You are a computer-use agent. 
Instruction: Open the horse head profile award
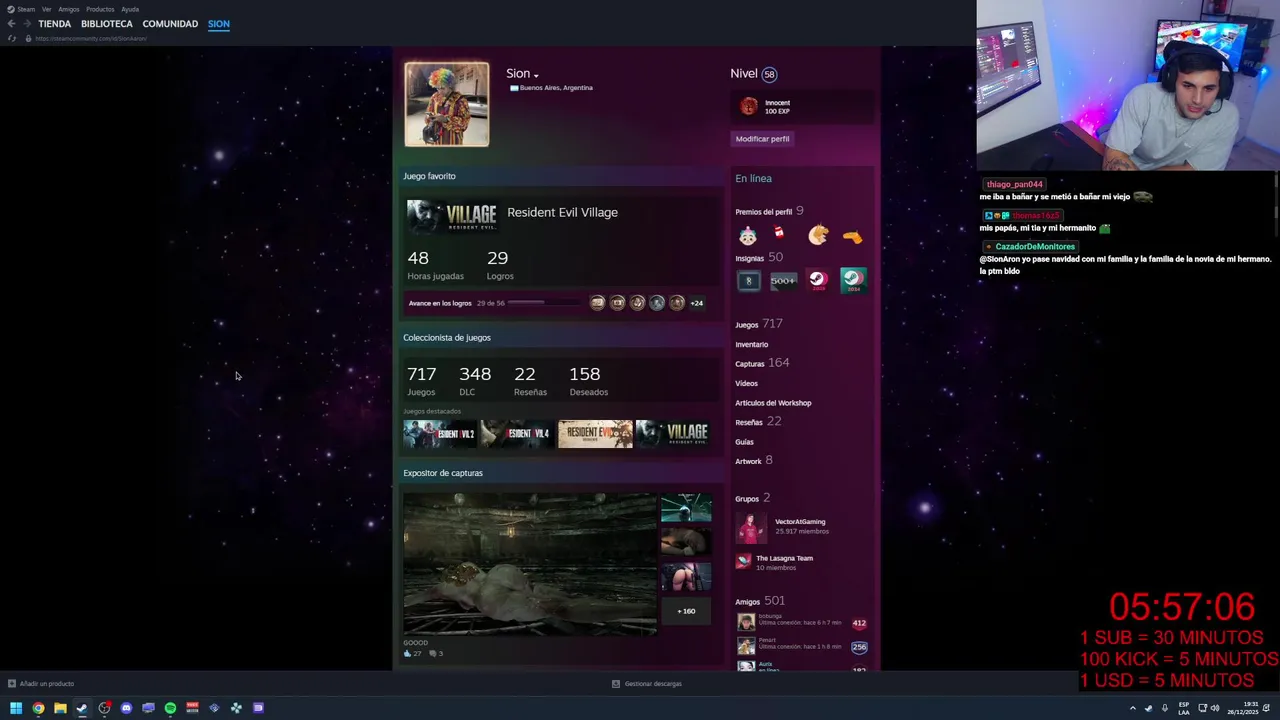pos(818,235)
